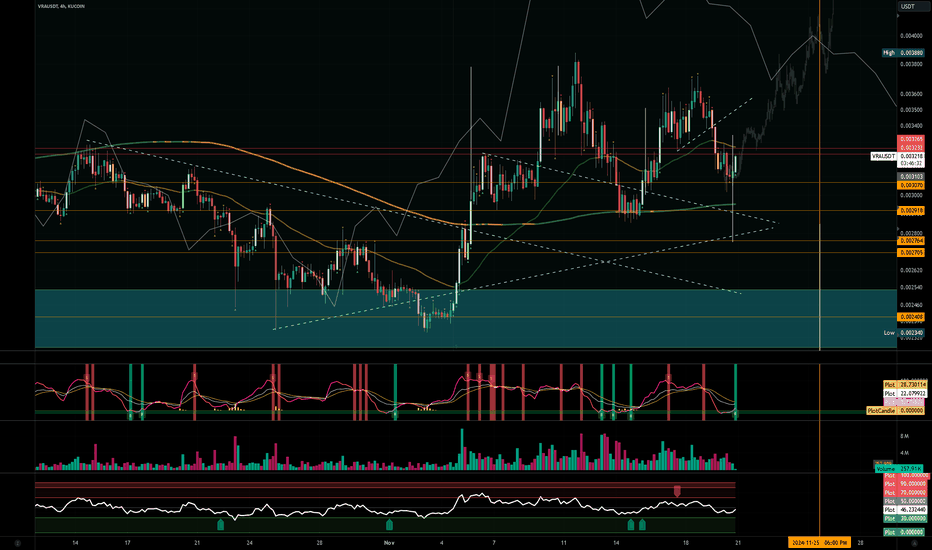Click the orange 0.002408 price label
Image resolution: width=932 pixels, height=550 pixels.
click(911, 317)
